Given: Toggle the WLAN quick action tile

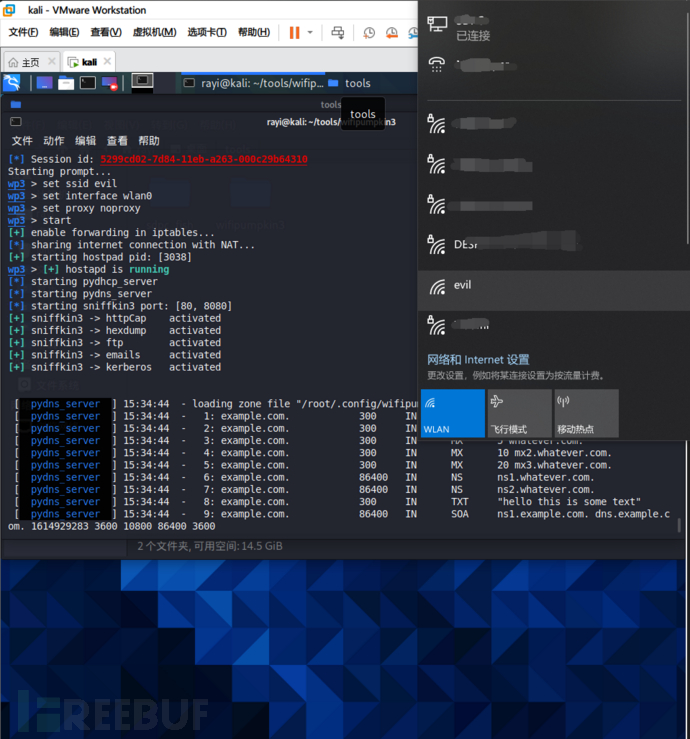Looking at the screenshot, I should (x=452, y=413).
